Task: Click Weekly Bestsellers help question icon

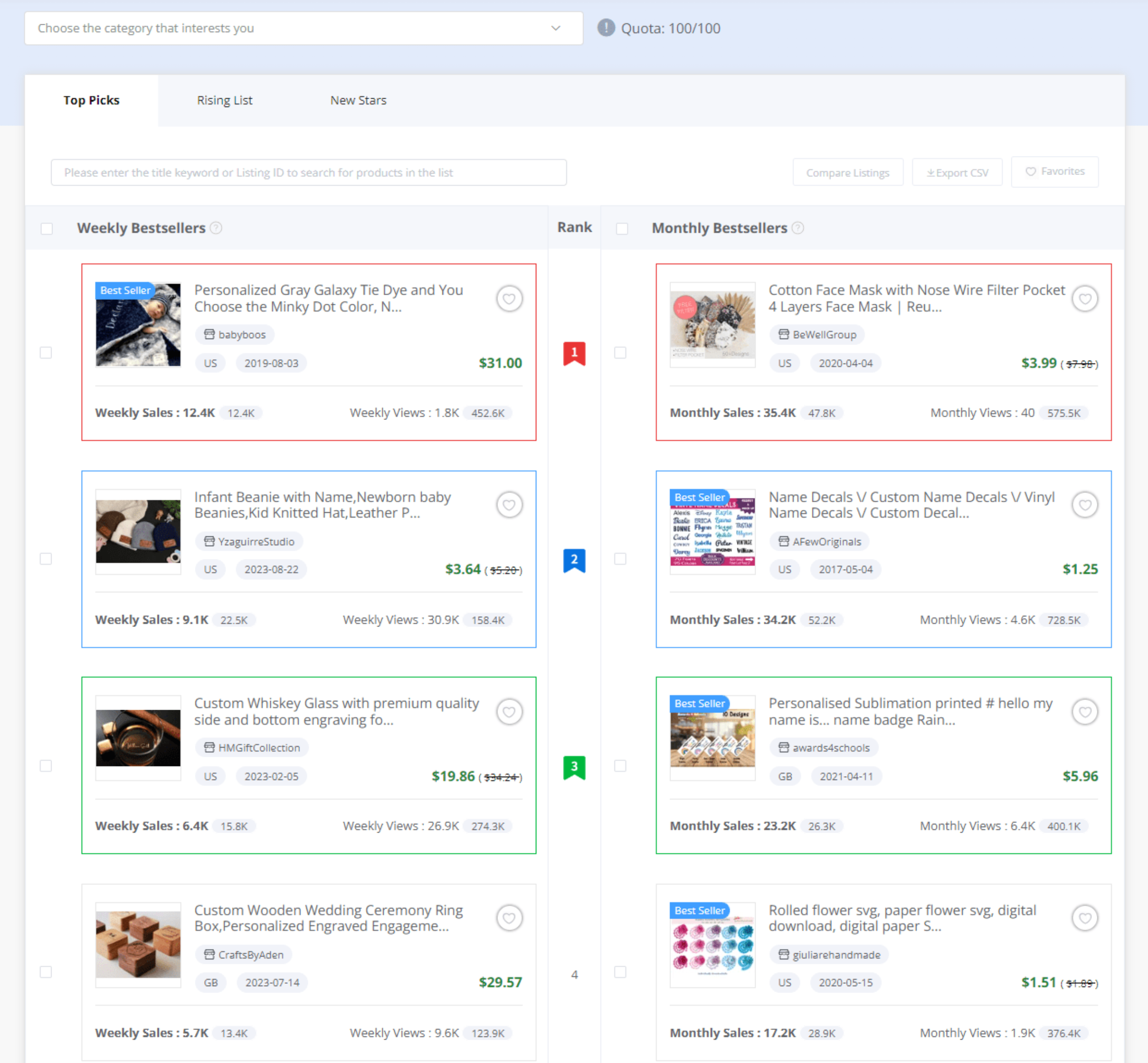Action: (x=216, y=228)
